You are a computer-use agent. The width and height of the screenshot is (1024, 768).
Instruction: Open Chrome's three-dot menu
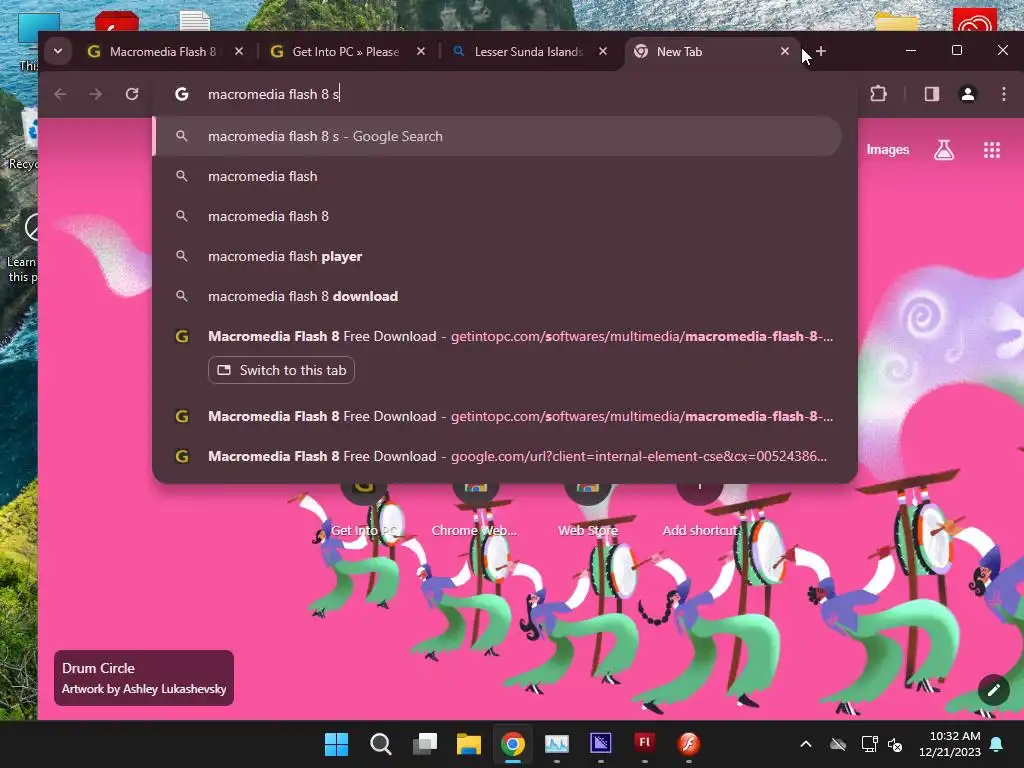pos(1004,94)
